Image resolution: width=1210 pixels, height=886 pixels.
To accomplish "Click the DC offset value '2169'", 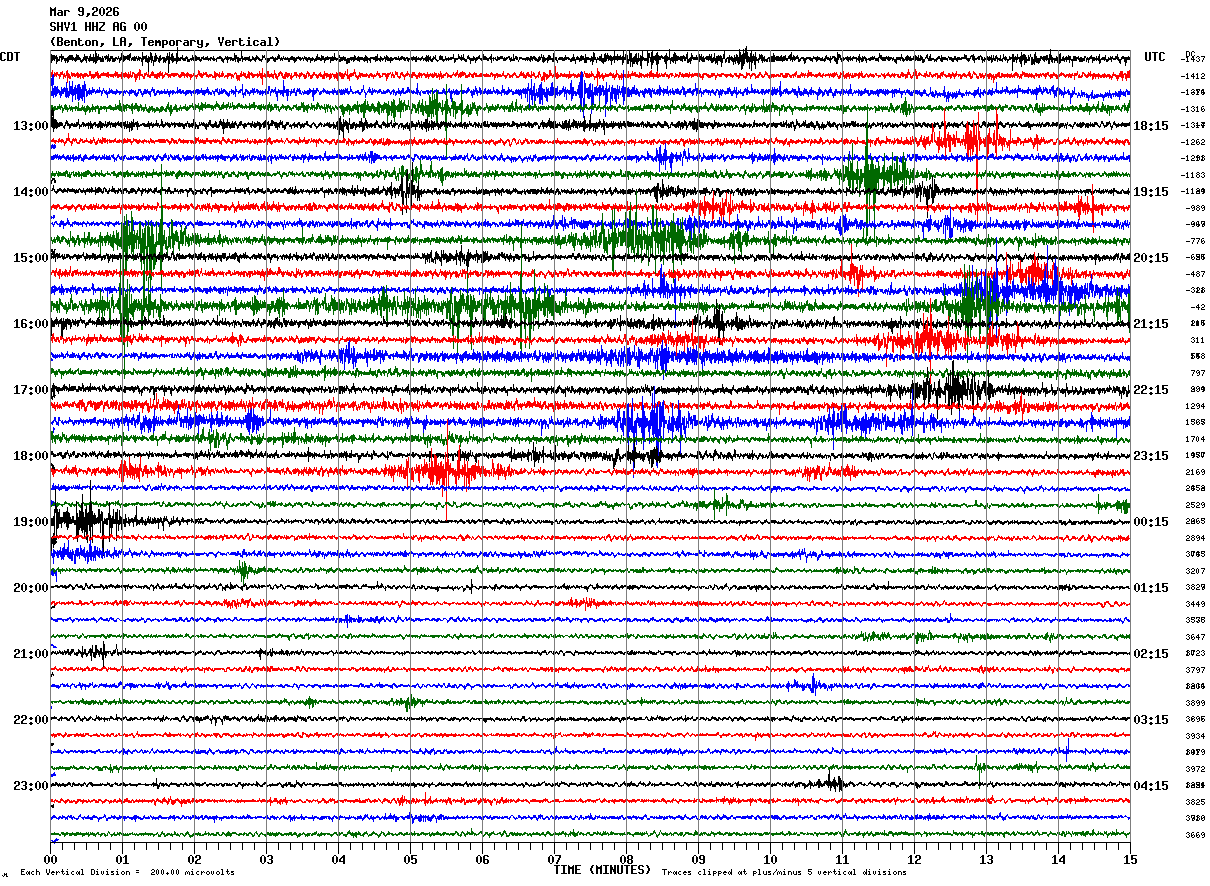I will tap(1195, 472).
